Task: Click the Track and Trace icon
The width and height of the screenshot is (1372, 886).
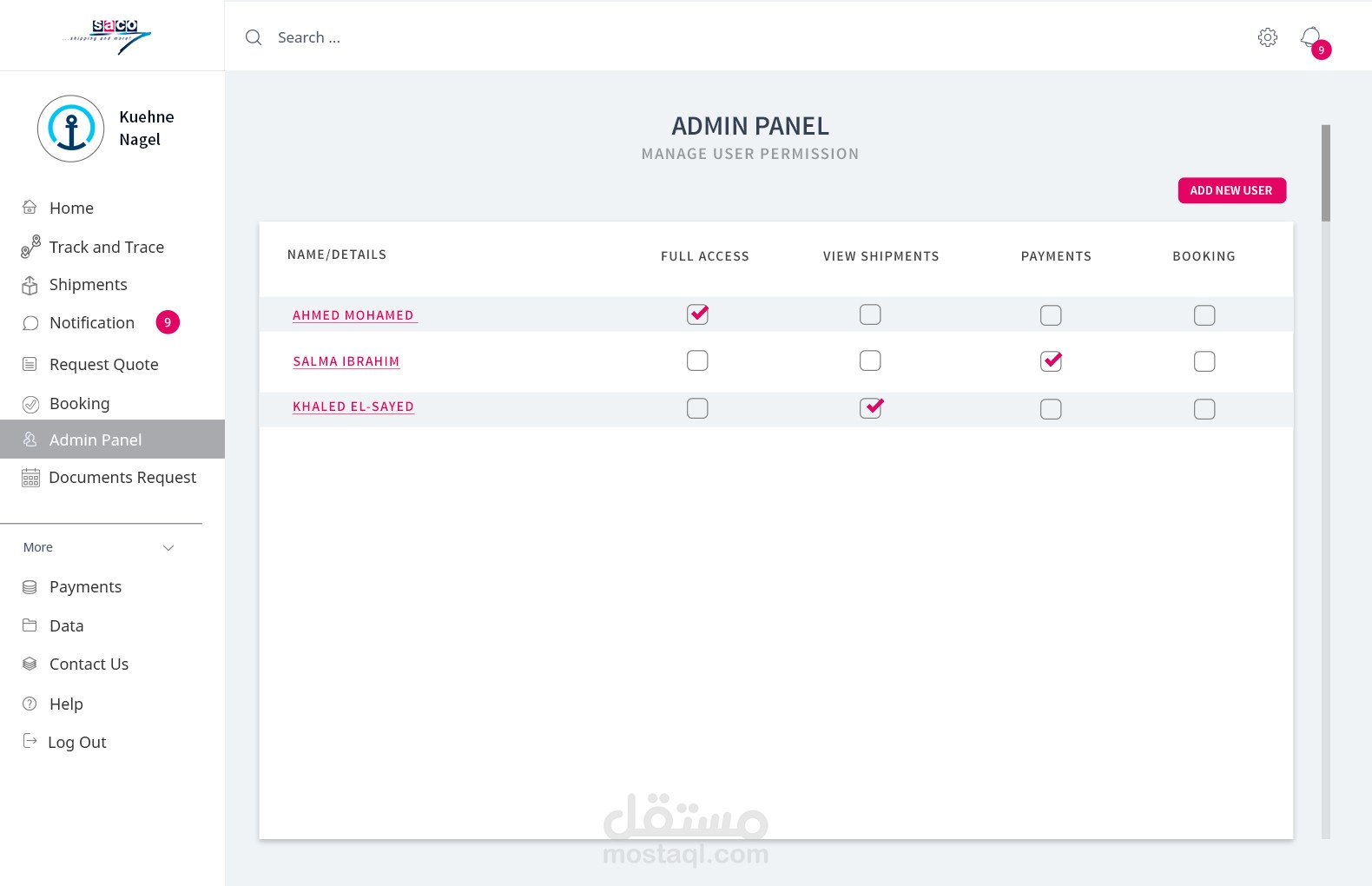Action: pyautogui.click(x=30, y=247)
